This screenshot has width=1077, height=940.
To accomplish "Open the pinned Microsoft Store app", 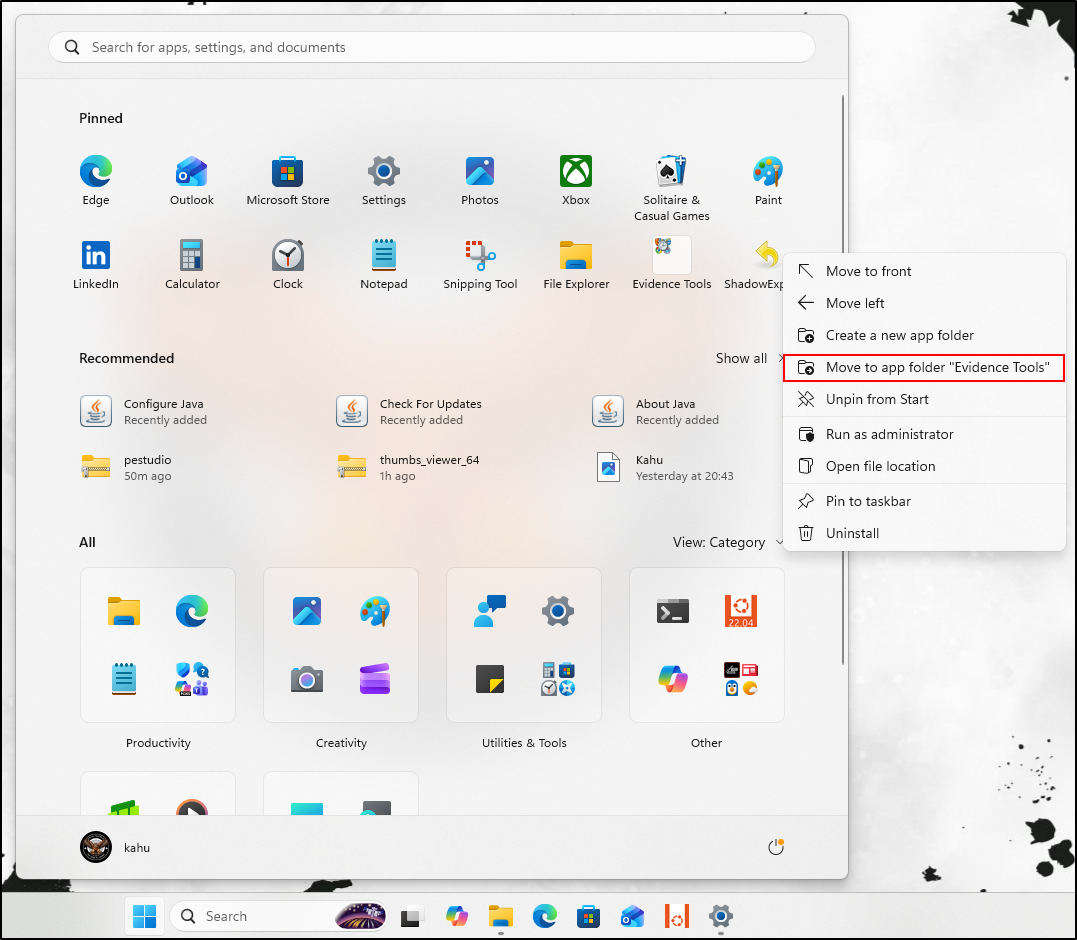I will (x=288, y=180).
